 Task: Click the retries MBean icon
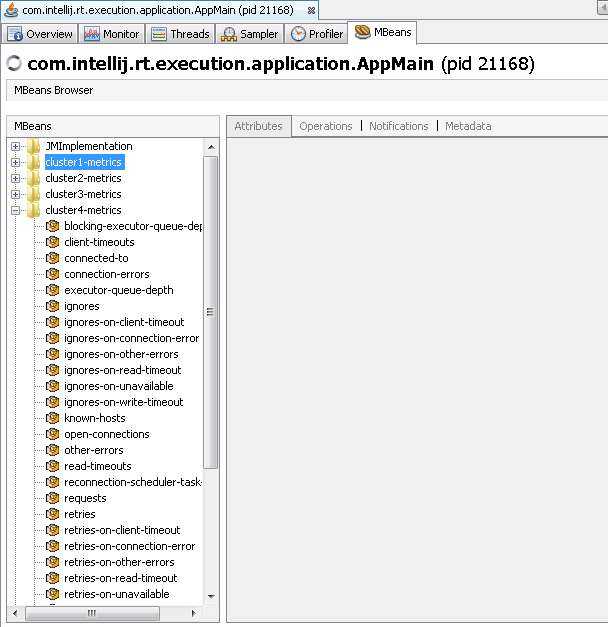[53, 514]
